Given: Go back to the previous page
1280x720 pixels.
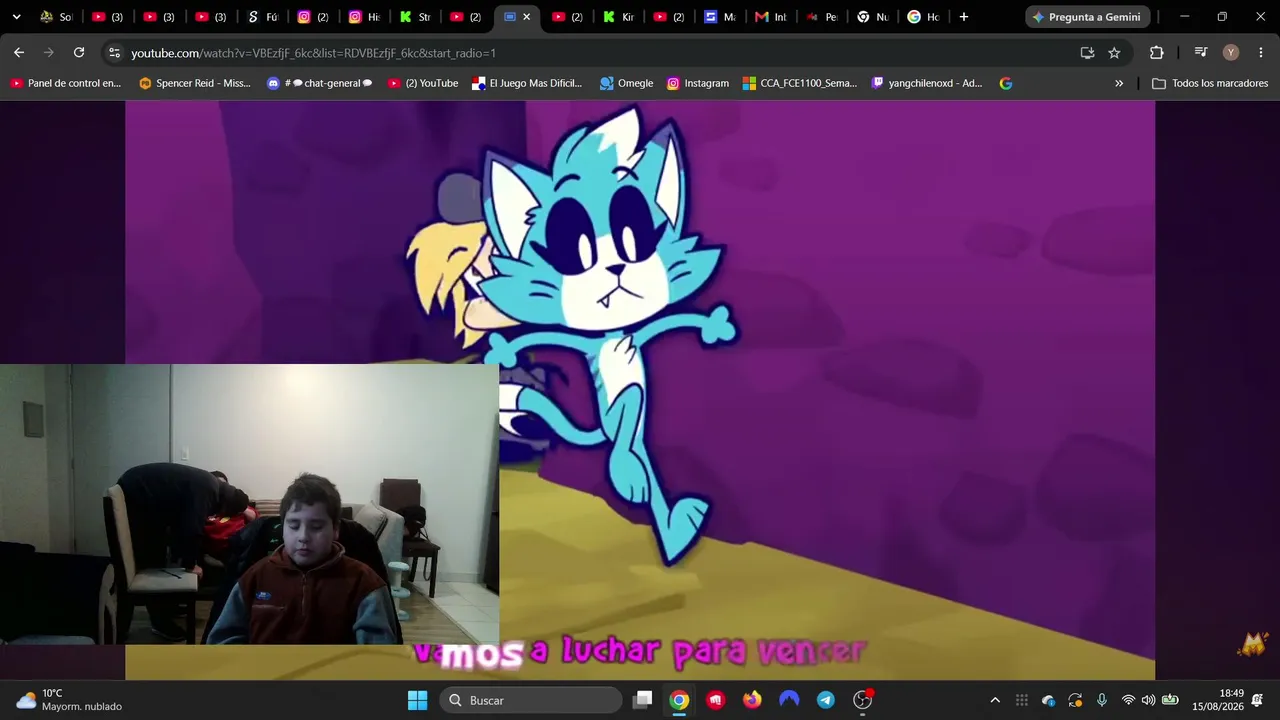Looking at the screenshot, I should [x=19, y=53].
